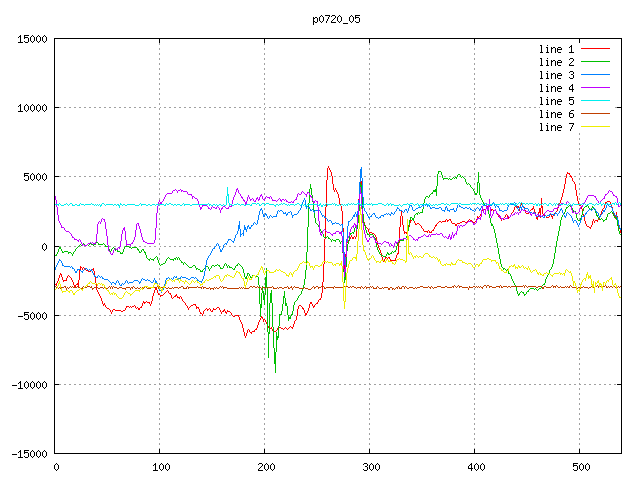The height and width of the screenshot is (480, 640).
Task: Choose the "line 5" legend label
Action: tap(557, 101)
